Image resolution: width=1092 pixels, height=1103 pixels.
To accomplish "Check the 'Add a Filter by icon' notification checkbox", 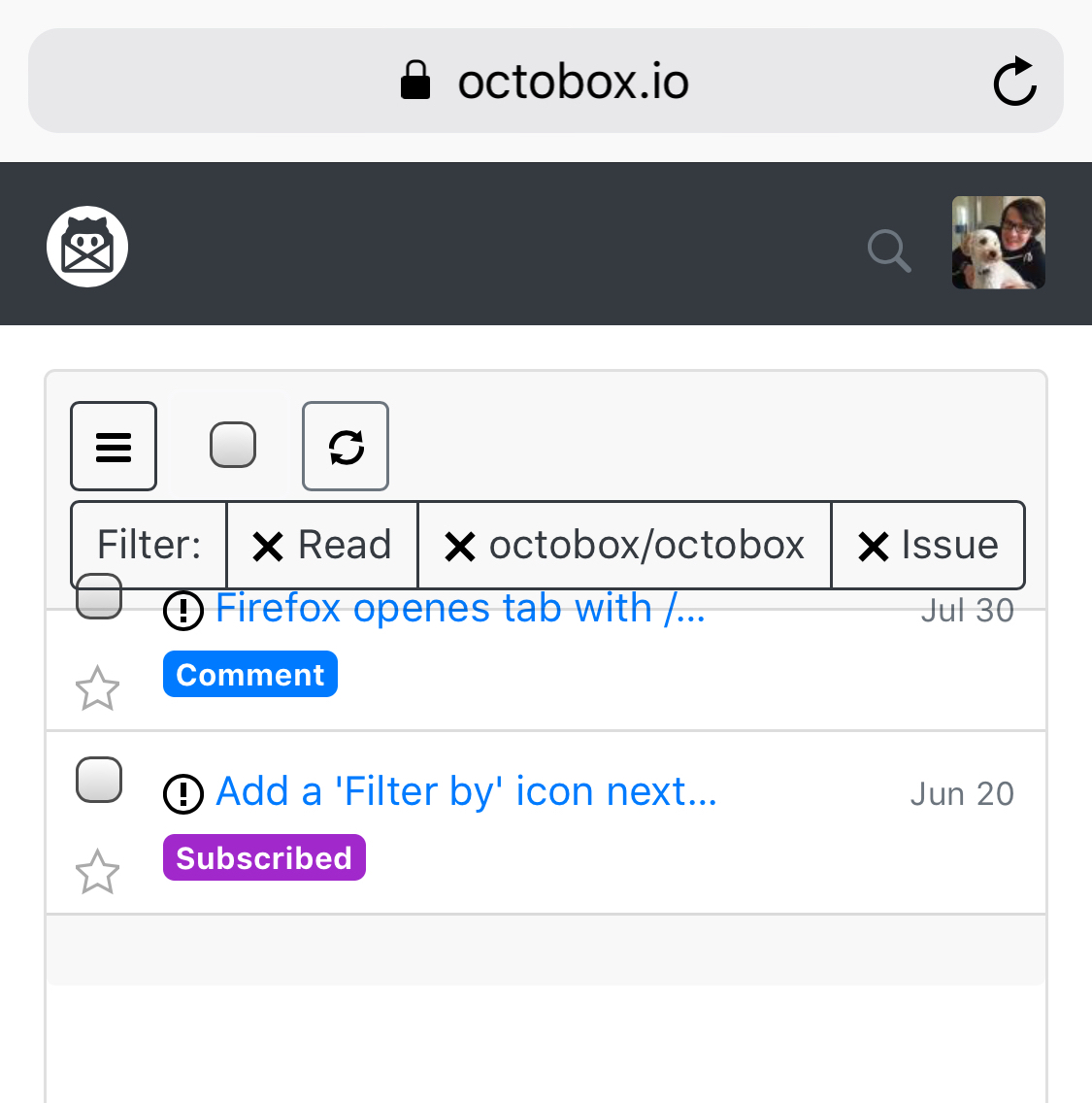I will [97, 779].
